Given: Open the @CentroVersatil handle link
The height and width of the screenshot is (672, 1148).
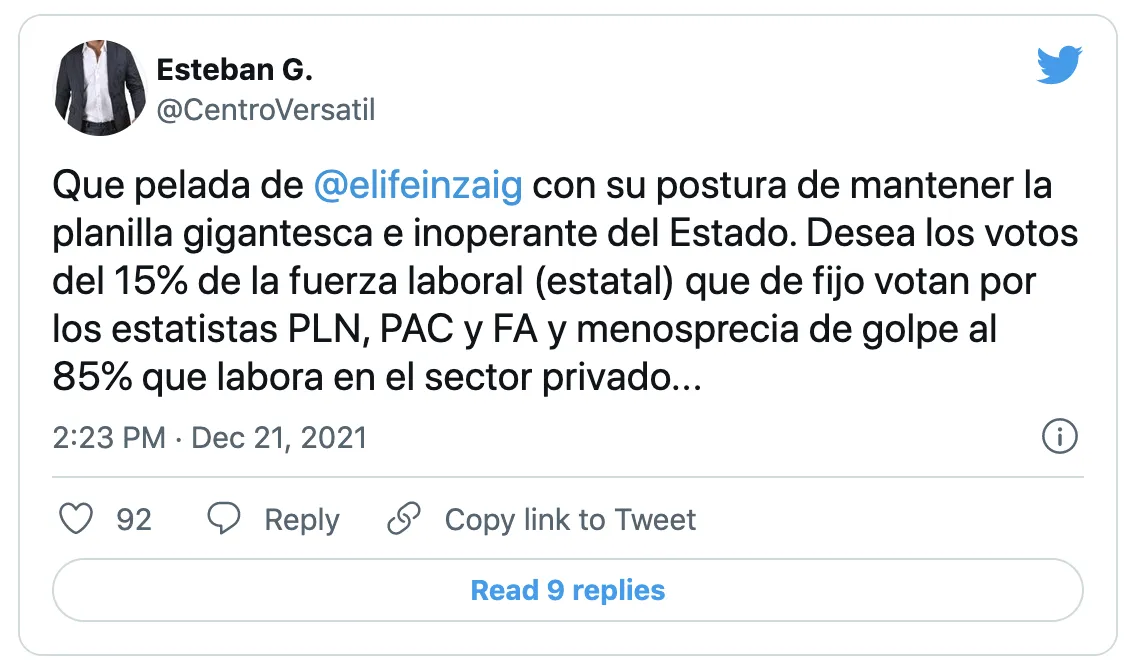Looking at the screenshot, I should (266, 109).
